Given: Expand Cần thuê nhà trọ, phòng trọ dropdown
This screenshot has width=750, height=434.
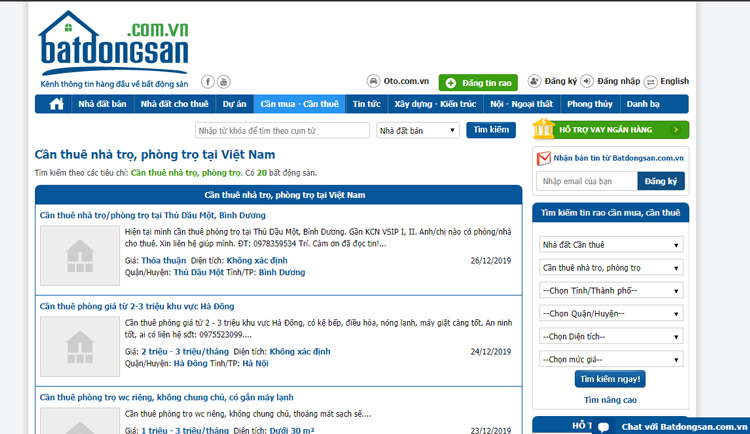Looking at the screenshot, I should tap(611, 267).
